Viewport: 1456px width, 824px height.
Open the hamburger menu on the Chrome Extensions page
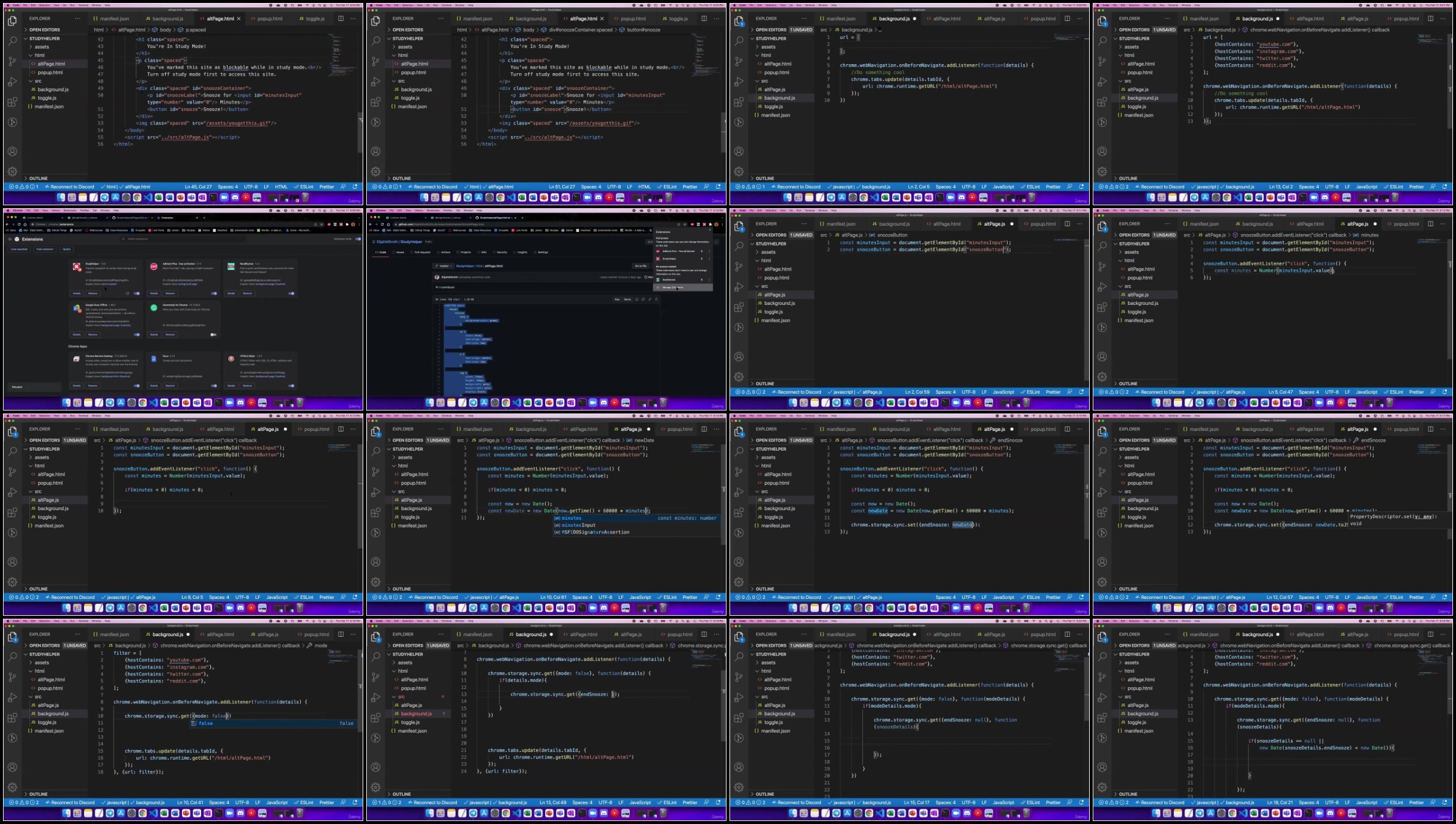(x=10, y=239)
